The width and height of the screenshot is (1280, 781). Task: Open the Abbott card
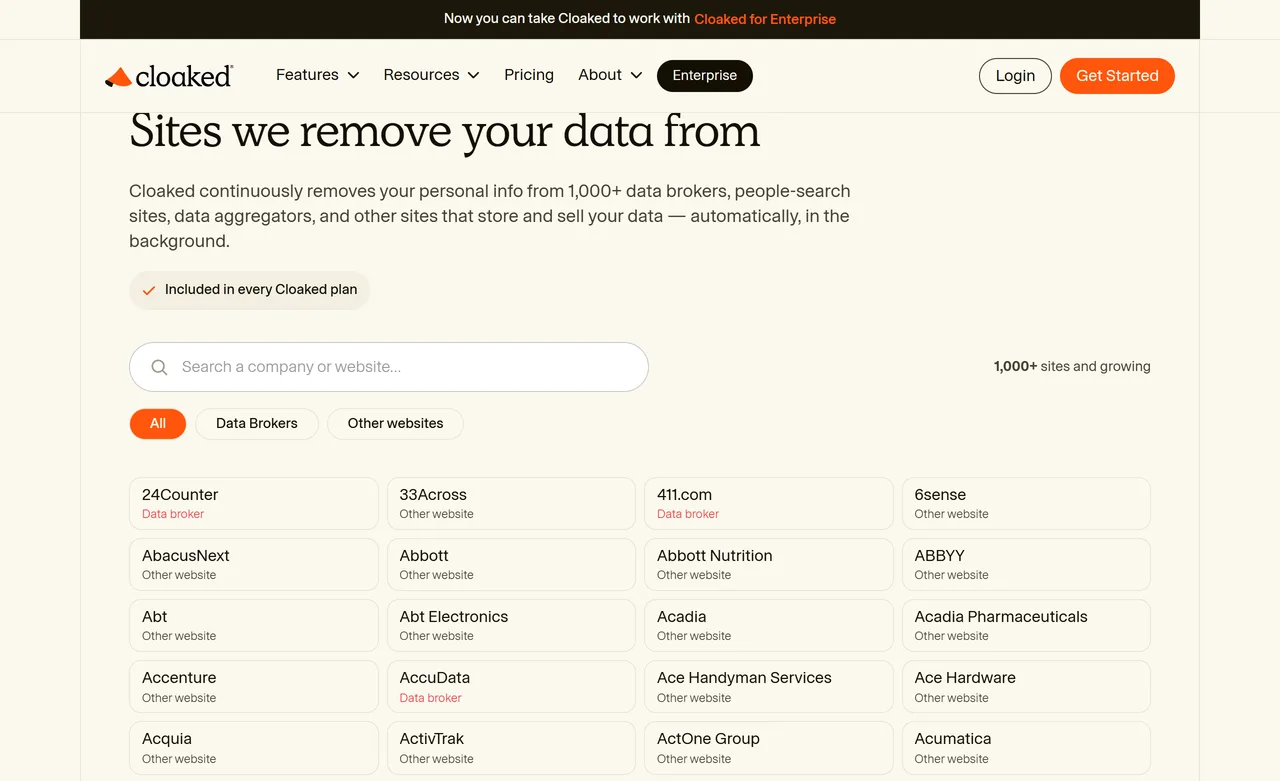click(511, 564)
